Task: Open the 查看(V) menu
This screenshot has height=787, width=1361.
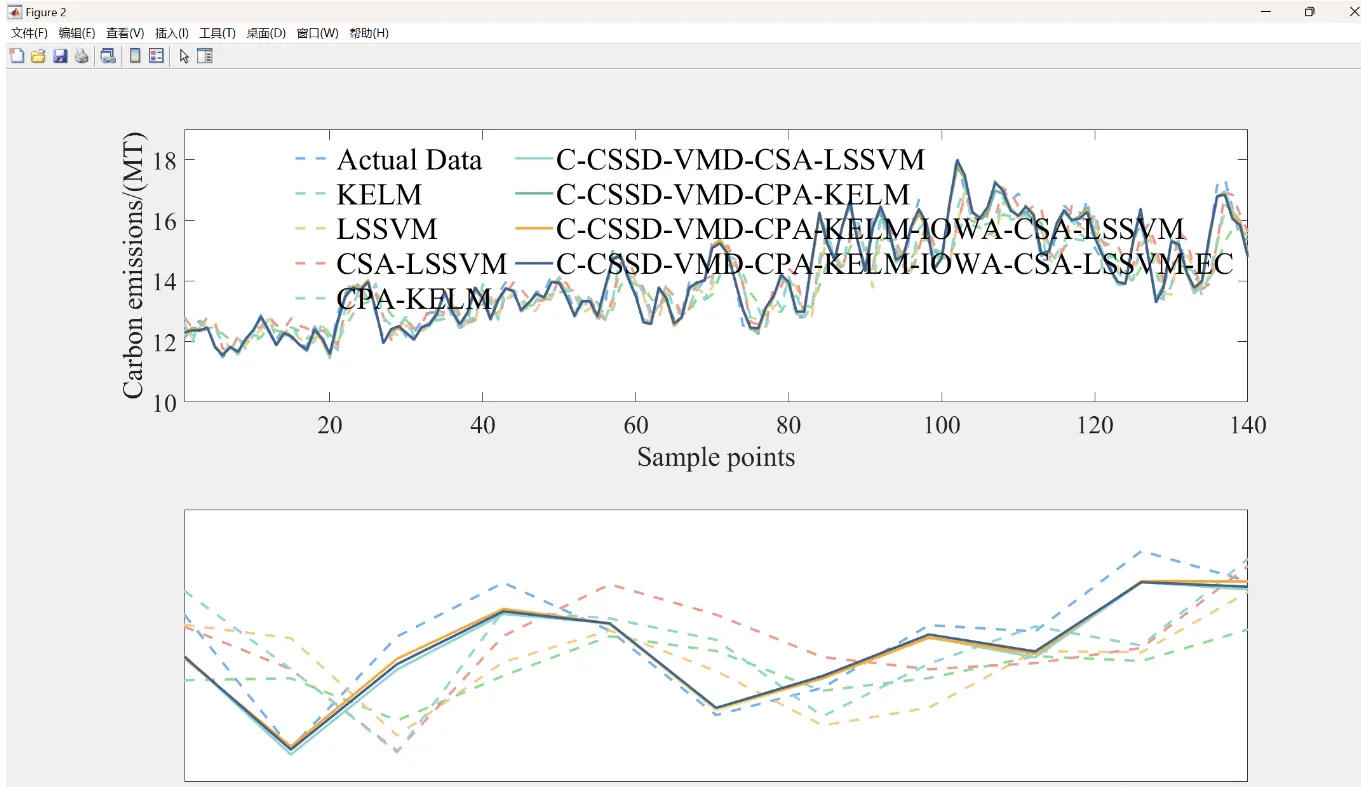Action: 125,33
